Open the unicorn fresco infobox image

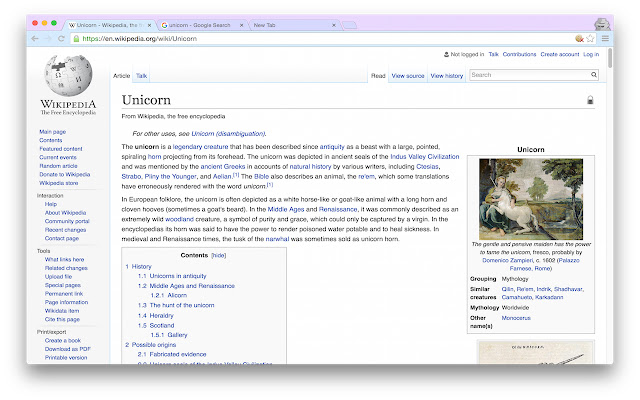click(x=531, y=199)
